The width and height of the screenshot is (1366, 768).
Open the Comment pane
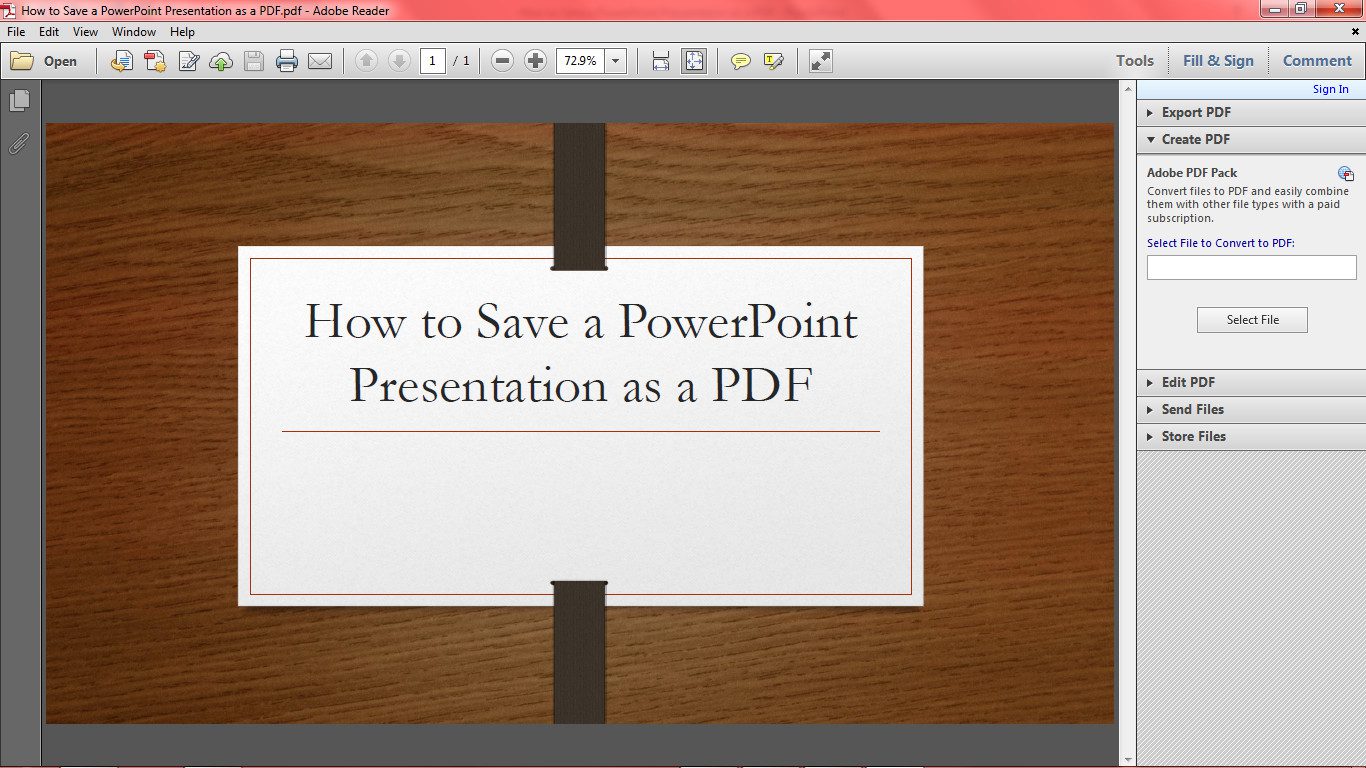(1317, 61)
